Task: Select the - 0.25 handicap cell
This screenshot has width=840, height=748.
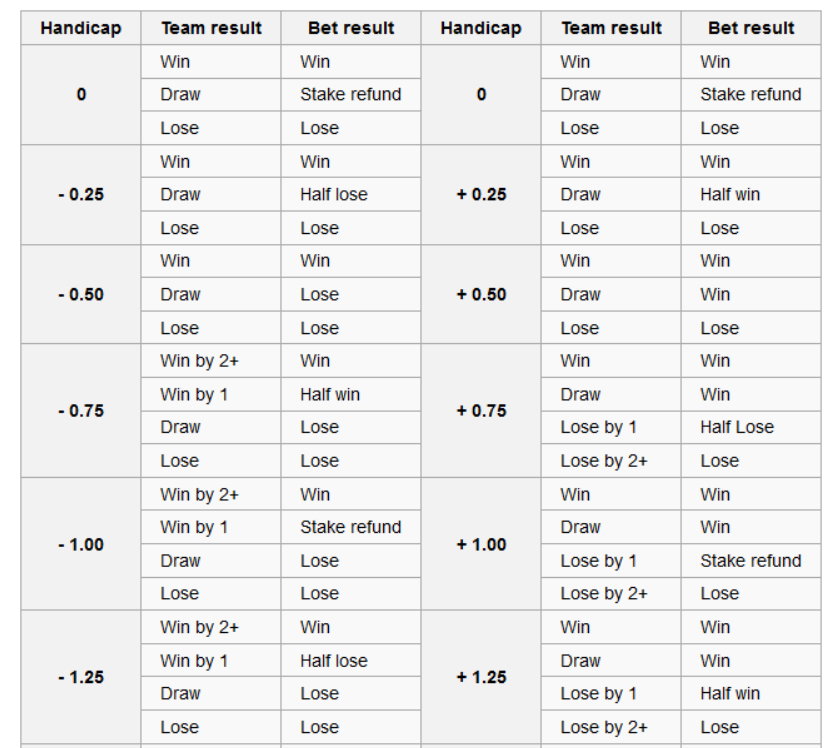Action: coord(81,195)
